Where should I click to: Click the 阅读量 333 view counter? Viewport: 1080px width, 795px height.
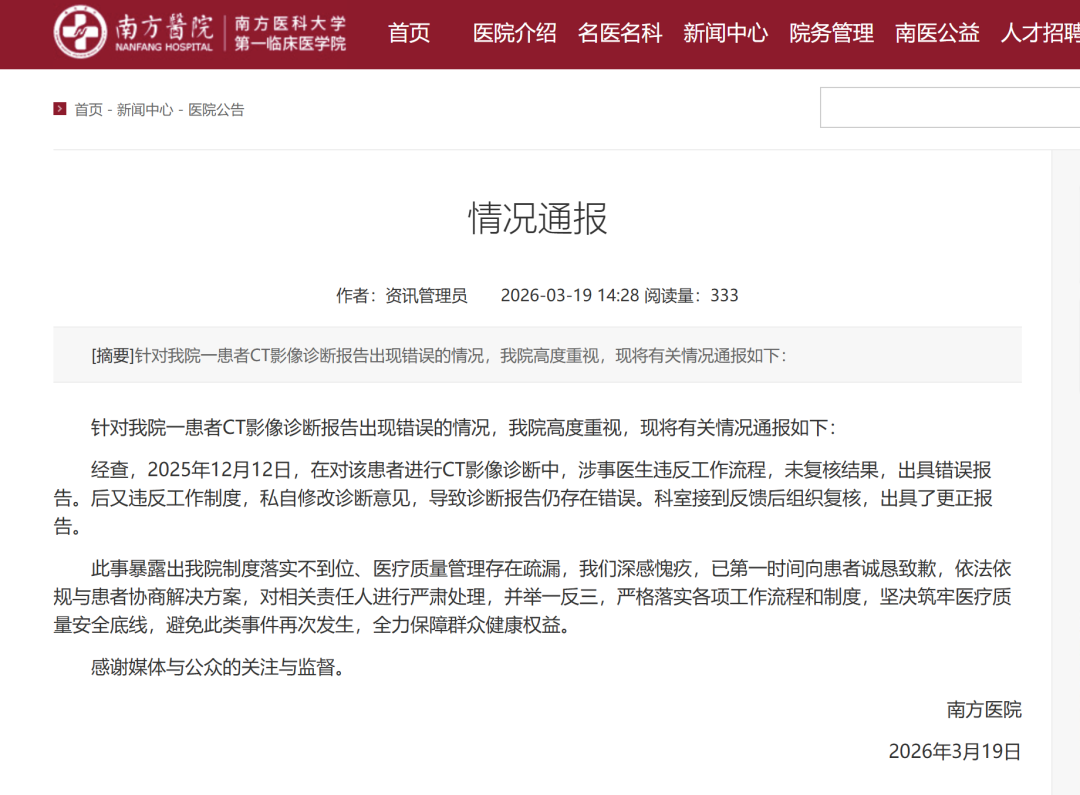click(692, 295)
